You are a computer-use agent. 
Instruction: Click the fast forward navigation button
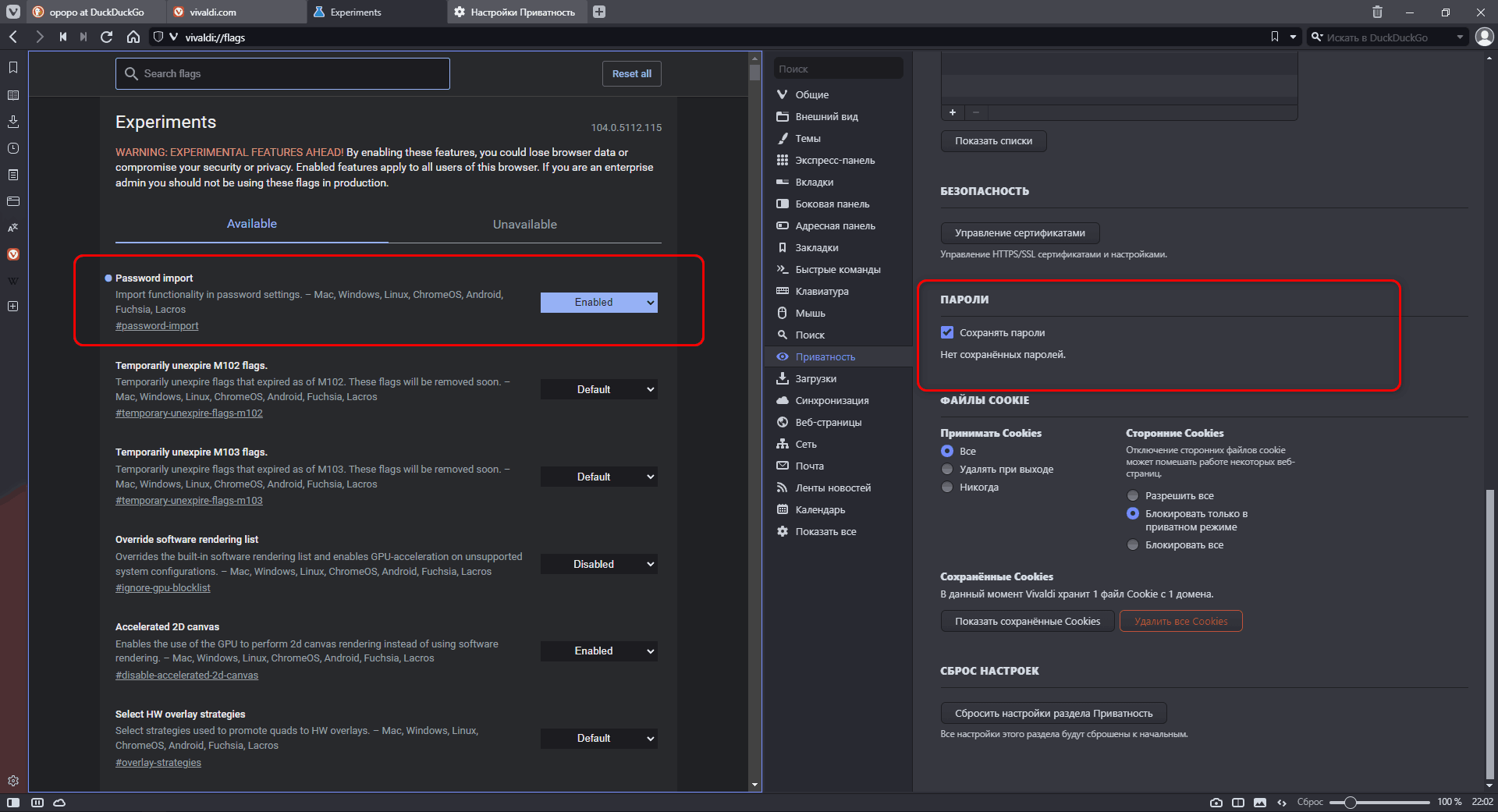(83, 37)
